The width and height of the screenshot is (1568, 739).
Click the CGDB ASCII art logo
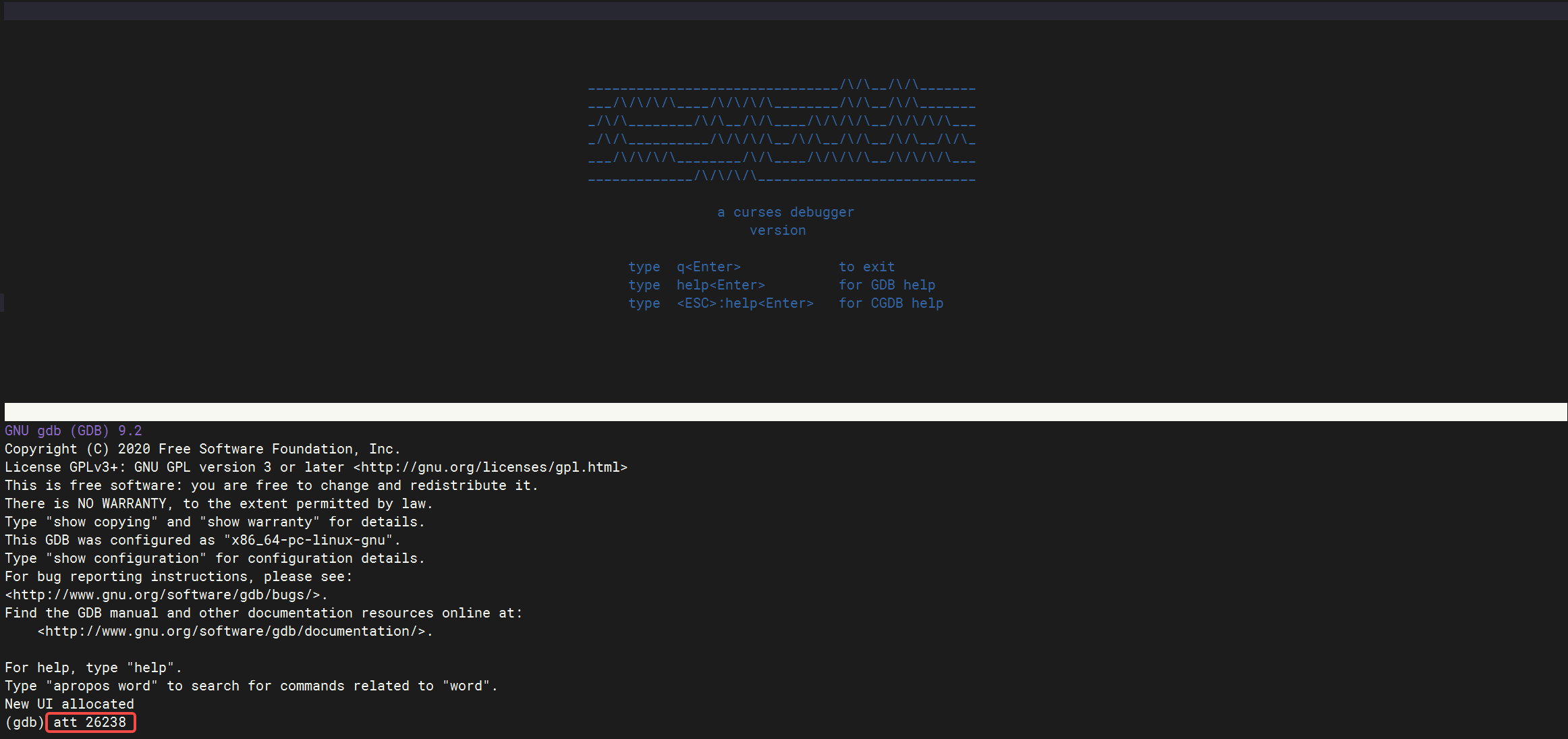(781, 132)
